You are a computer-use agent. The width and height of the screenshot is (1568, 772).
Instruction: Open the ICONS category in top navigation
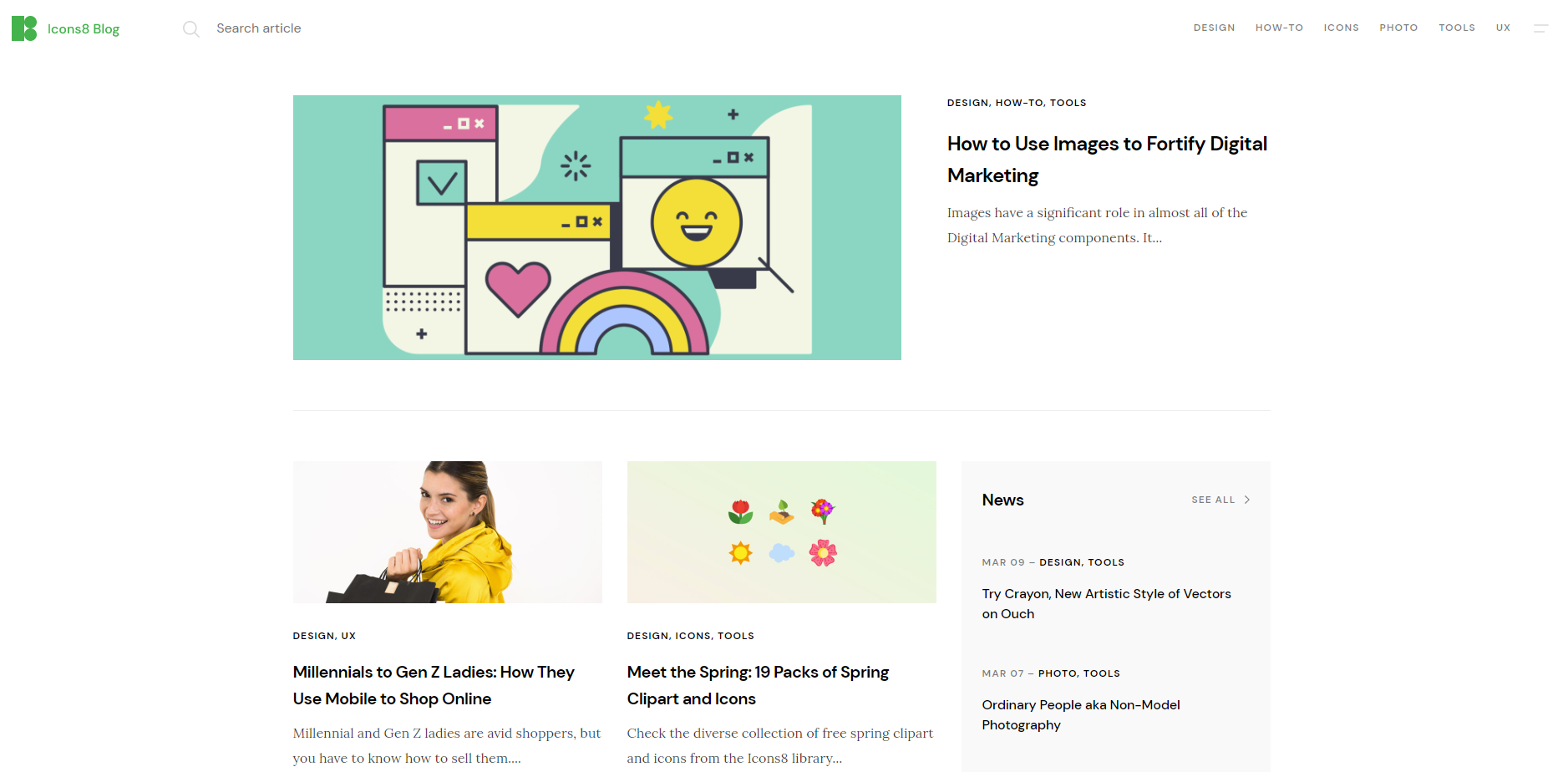coord(1341,28)
